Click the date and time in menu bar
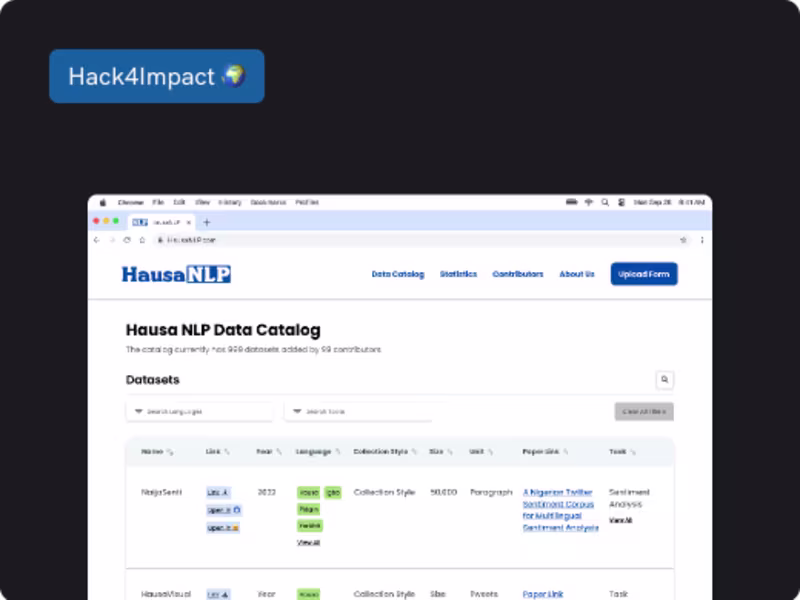Screen dimensions: 800x600 669,203
